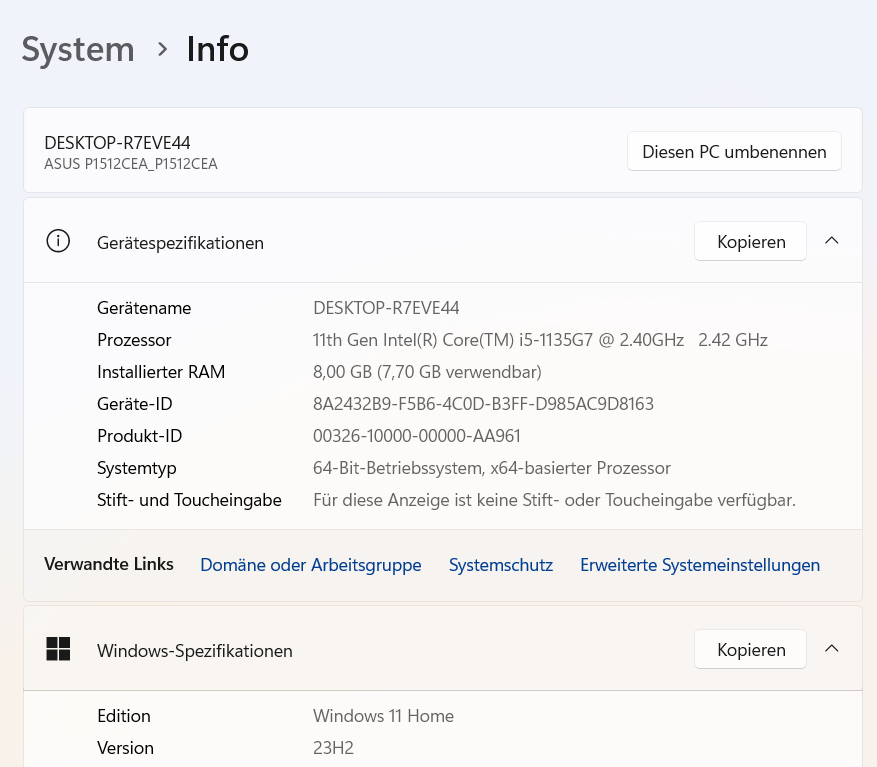Click the Geräte-ID label
Image resolution: width=877 pixels, height=767 pixels.
(135, 403)
